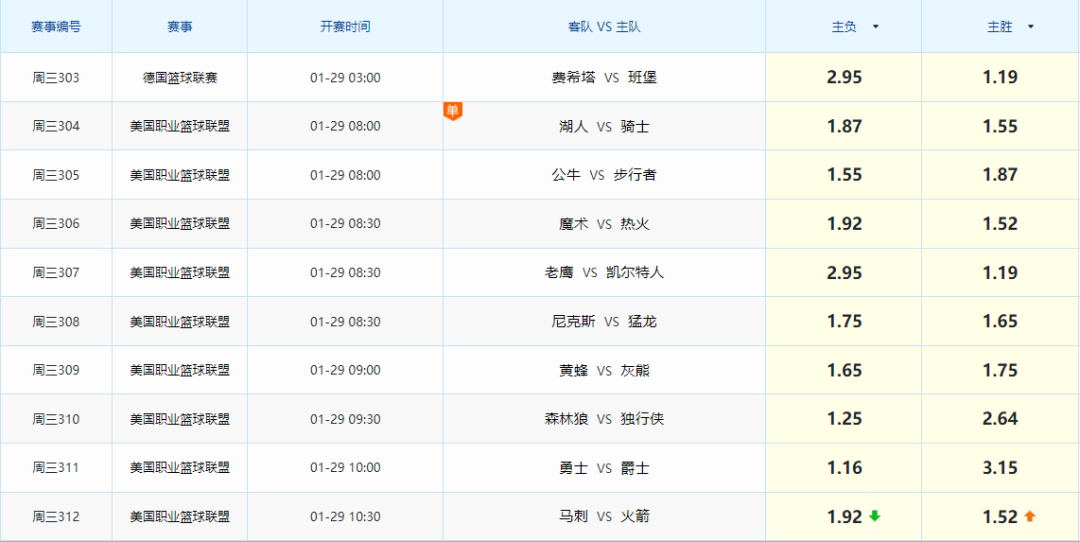Click 美国职业篮球联盟 in the 周三310 row

coord(180,419)
